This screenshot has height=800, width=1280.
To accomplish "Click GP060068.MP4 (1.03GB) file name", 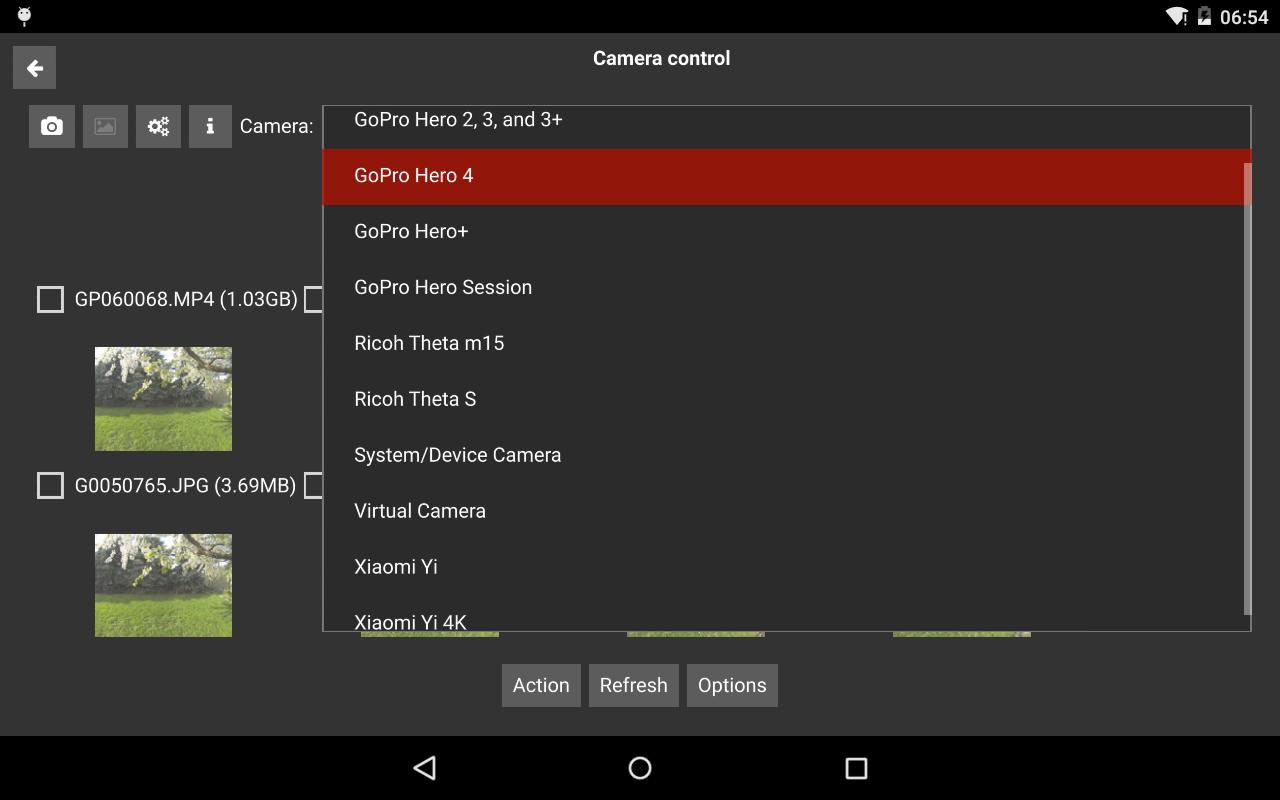I will [x=186, y=299].
